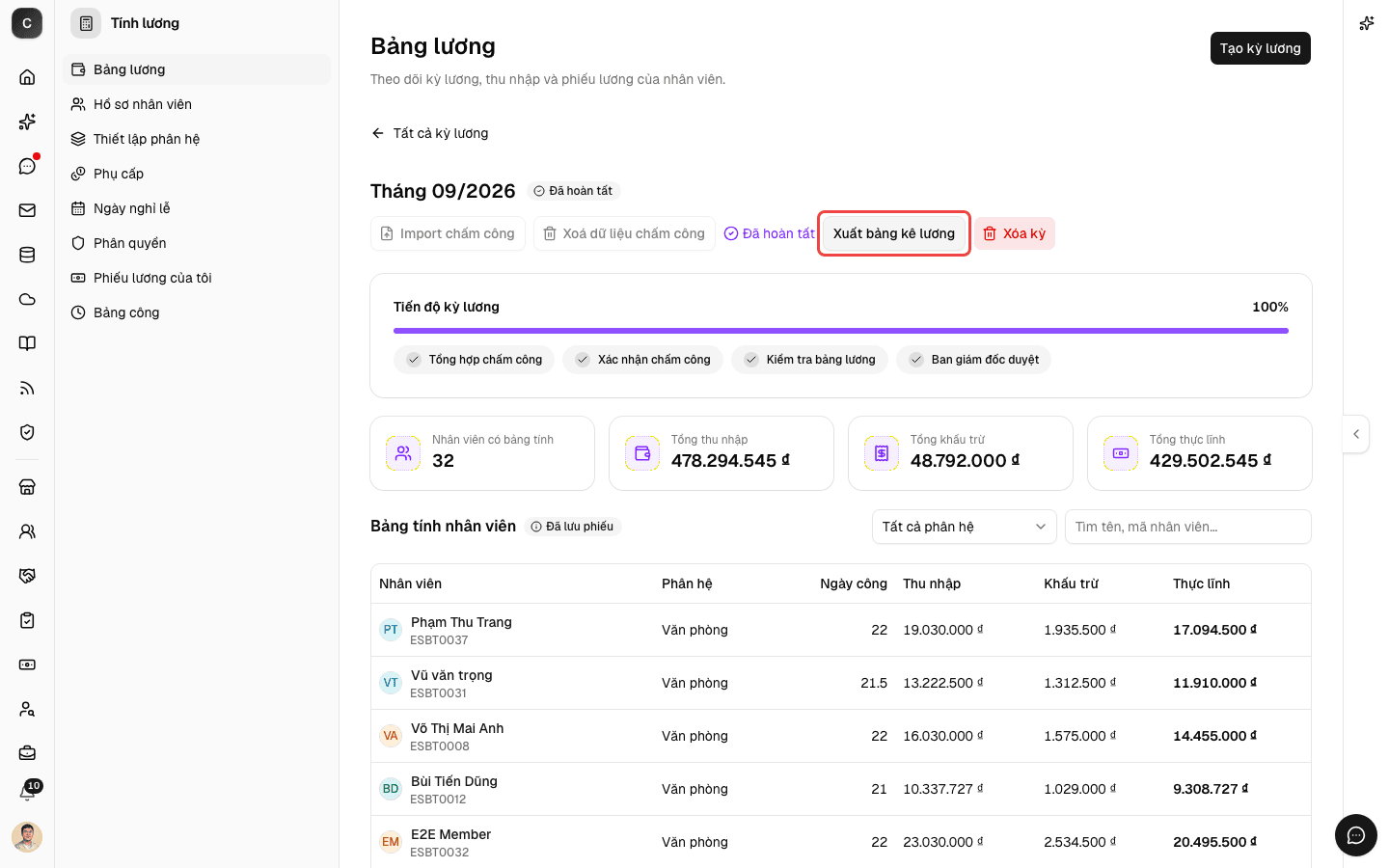Select Phụ cấp in sidebar
This screenshot has height=868, width=1389.
pos(197,174)
